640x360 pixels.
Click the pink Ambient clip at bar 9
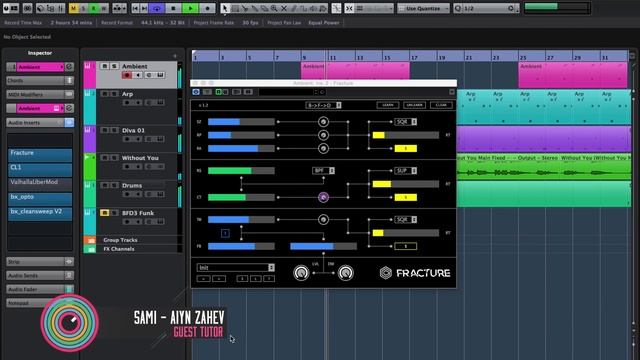pyautogui.click(x=355, y=70)
